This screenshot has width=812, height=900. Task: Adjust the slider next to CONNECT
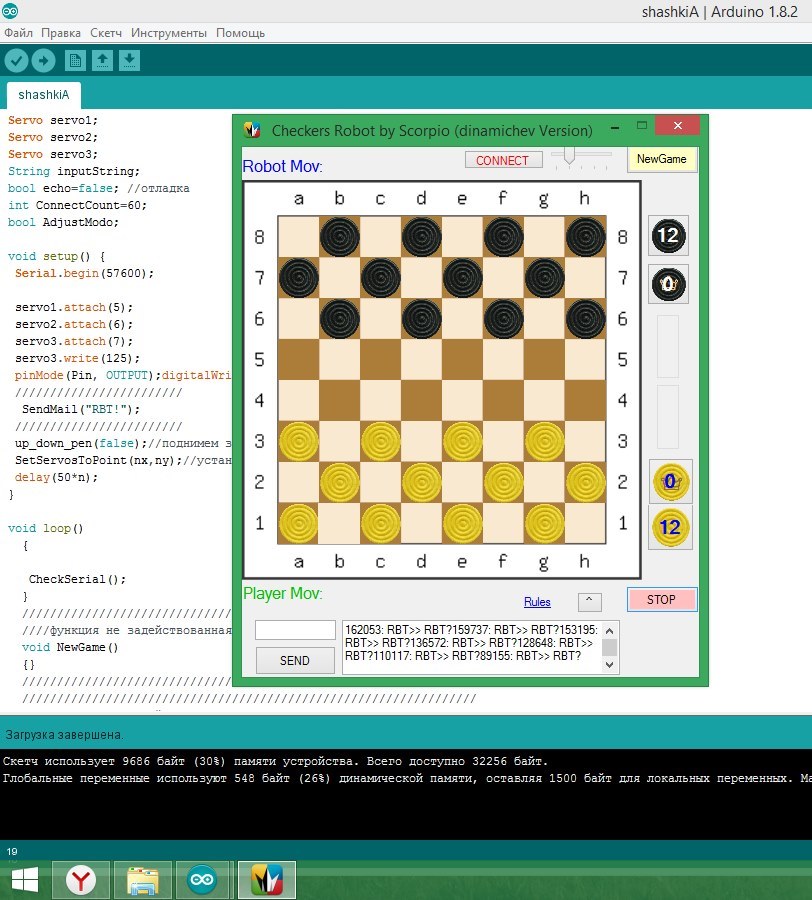(x=570, y=155)
